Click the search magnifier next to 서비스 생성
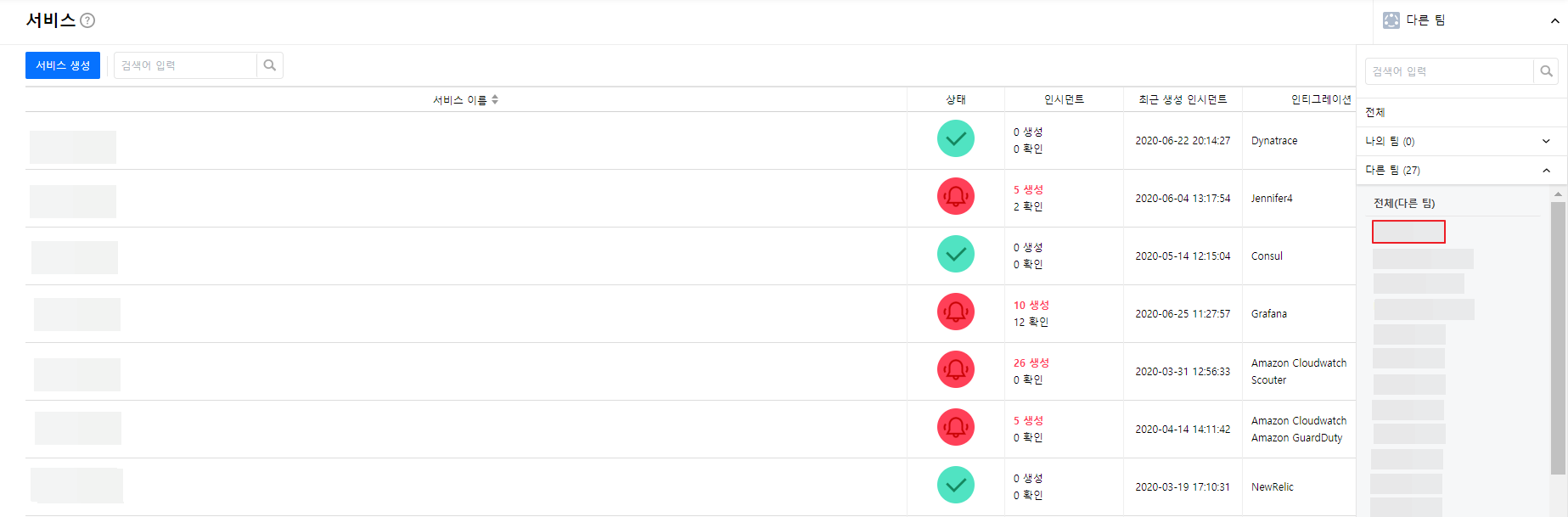 tap(270, 65)
